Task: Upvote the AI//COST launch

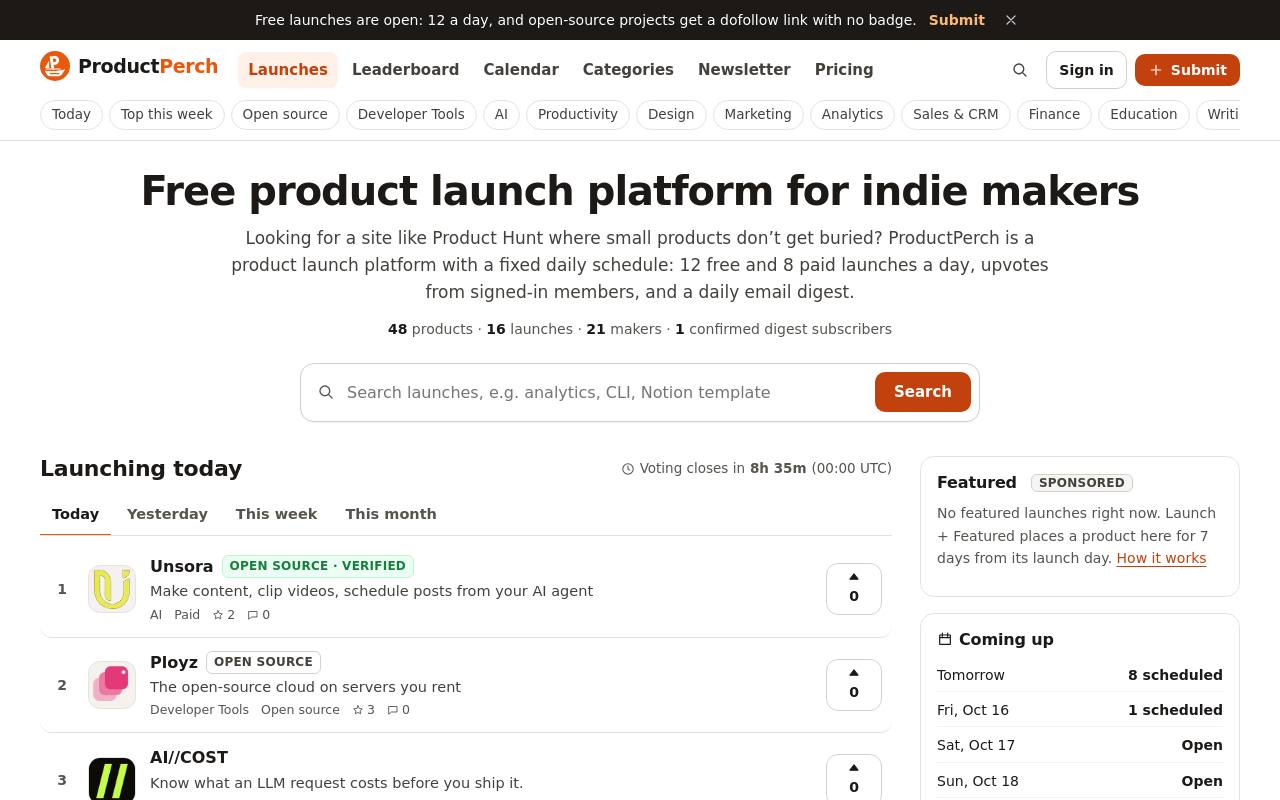Action: point(854,777)
